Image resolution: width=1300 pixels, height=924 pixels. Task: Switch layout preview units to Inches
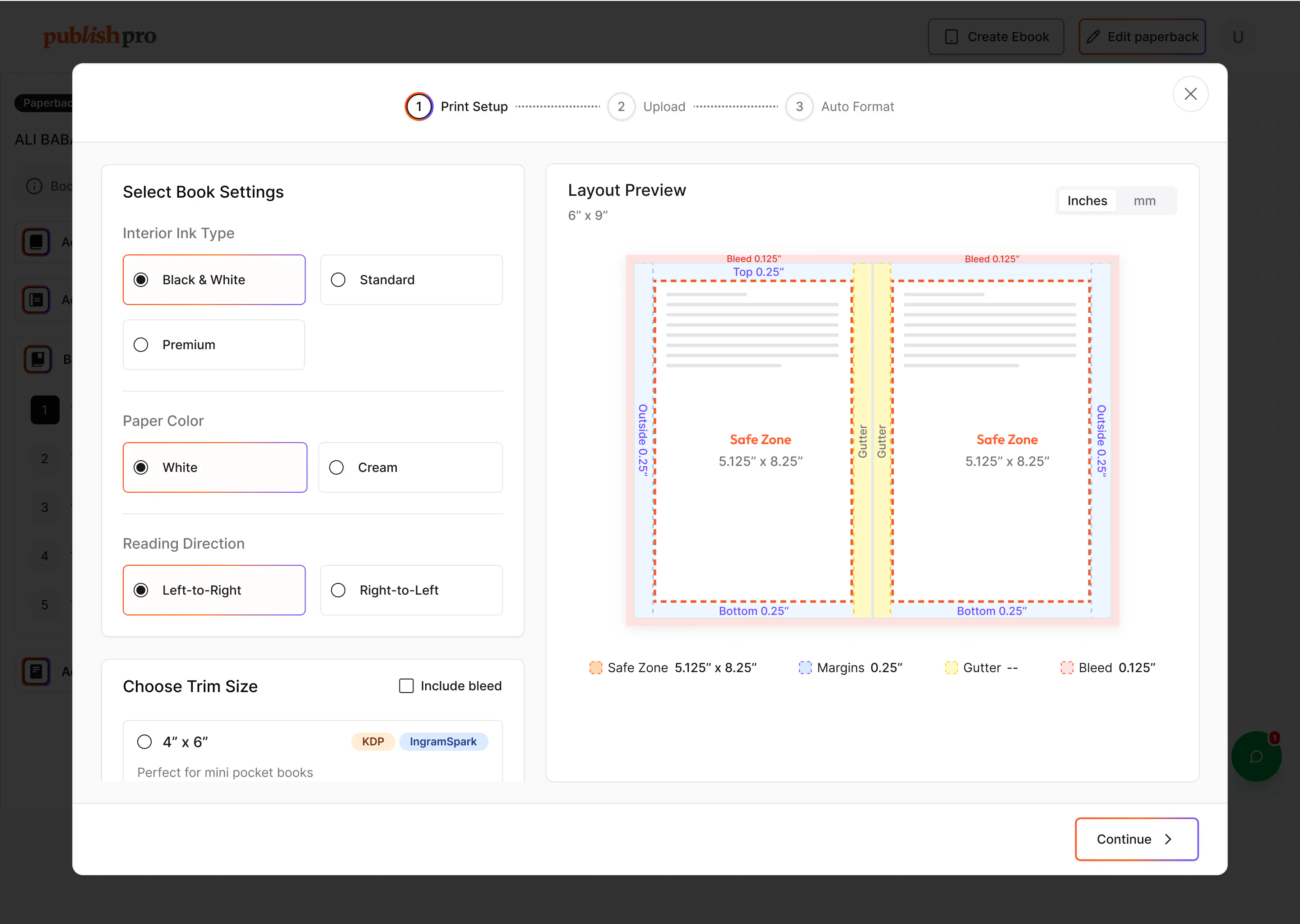click(1087, 200)
